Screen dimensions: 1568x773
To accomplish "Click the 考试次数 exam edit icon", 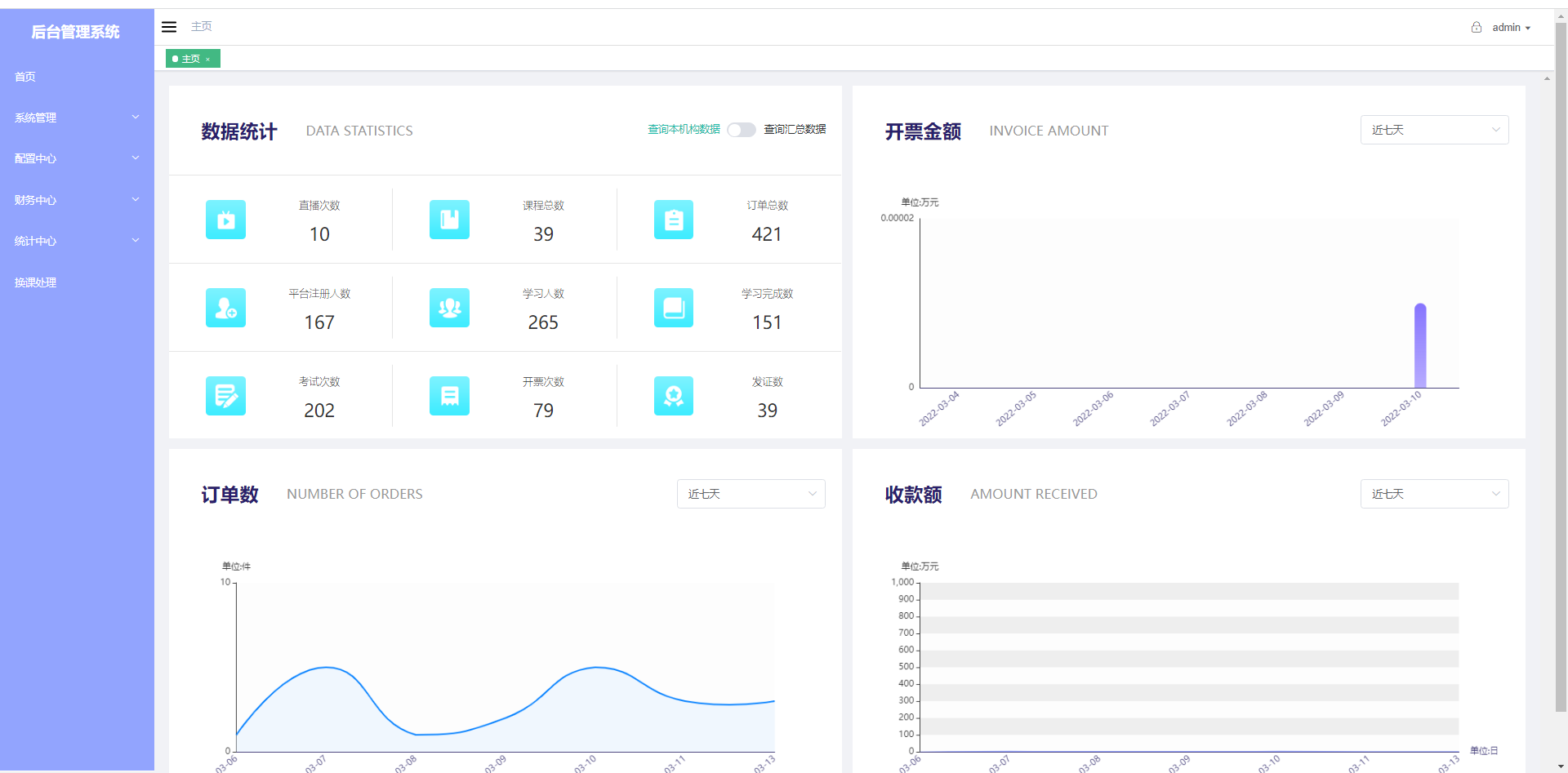I will pyautogui.click(x=225, y=396).
